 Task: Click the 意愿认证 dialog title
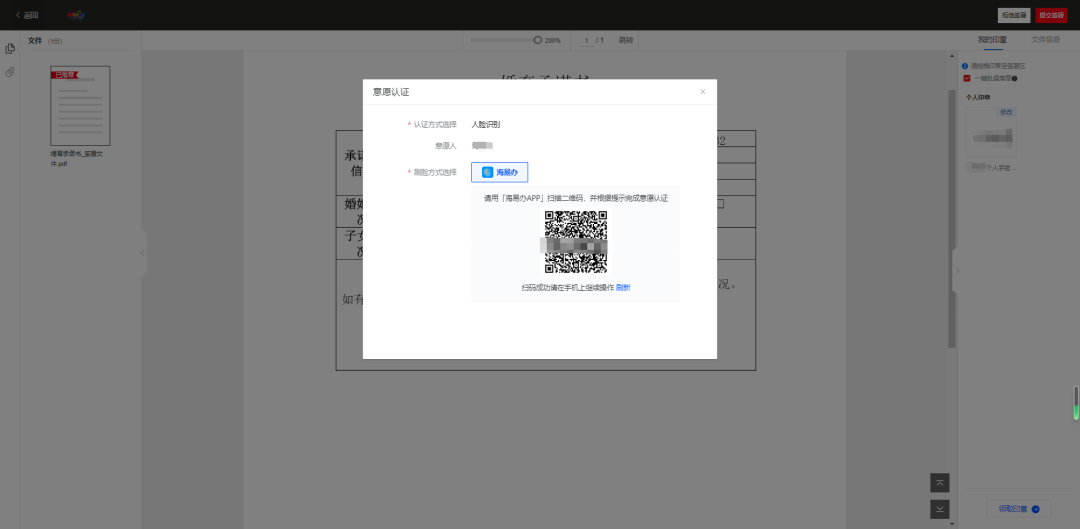coord(391,92)
